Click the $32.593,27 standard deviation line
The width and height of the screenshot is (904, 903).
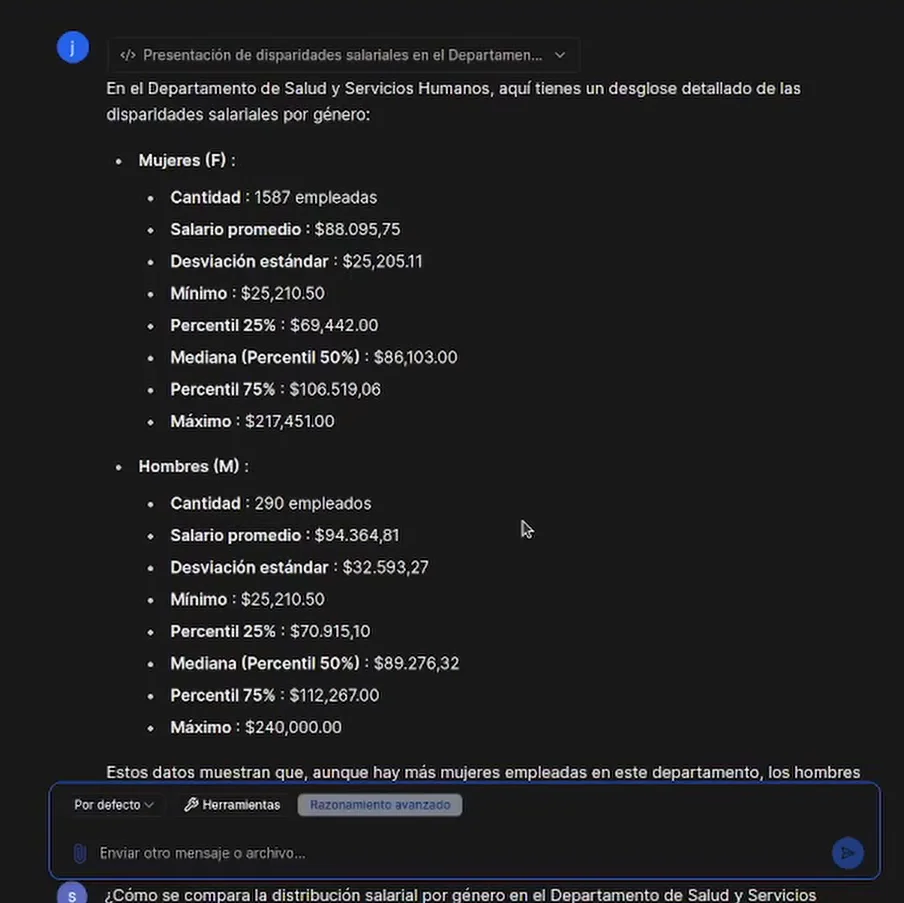point(299,567)
